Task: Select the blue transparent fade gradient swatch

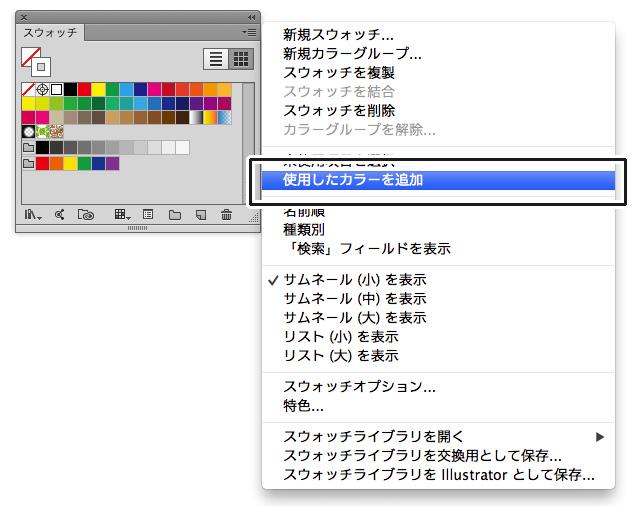Action: [224, 117]
